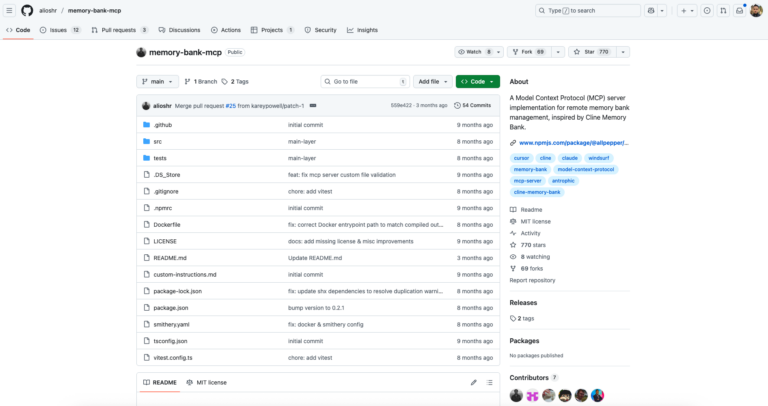Screen dimensions: 768x406
Task: Open package.json file
Action: [x=171, y=308]
